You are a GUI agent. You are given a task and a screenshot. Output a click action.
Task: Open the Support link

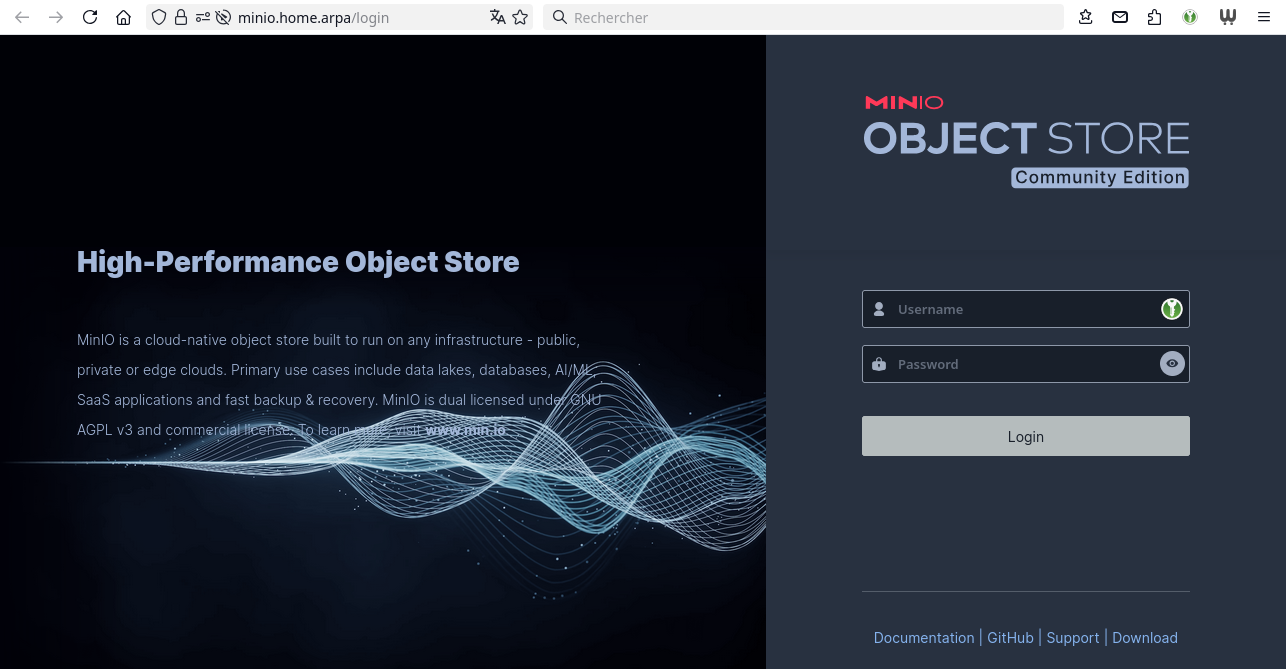coord(1073,638)
